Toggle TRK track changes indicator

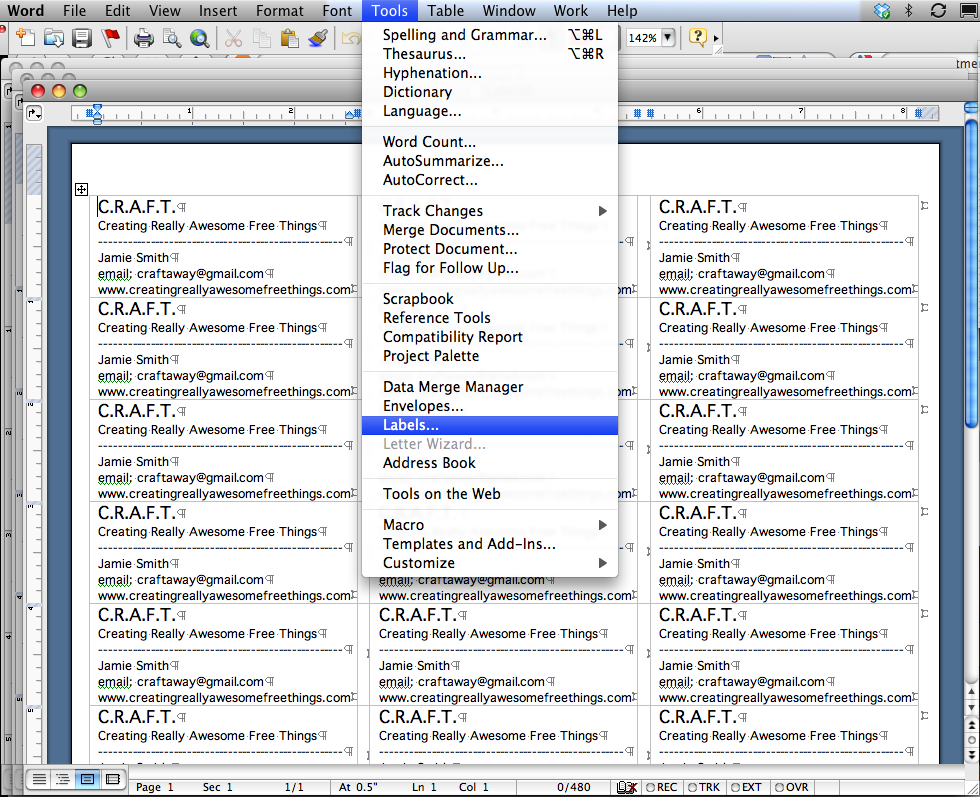(x=704, y=787)
